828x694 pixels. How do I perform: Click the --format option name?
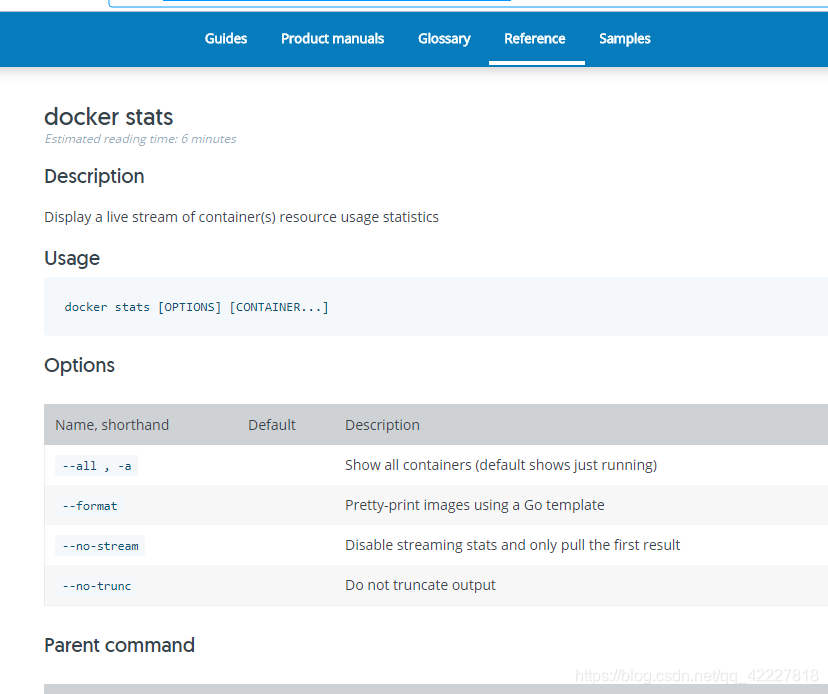tap(90, 506)
